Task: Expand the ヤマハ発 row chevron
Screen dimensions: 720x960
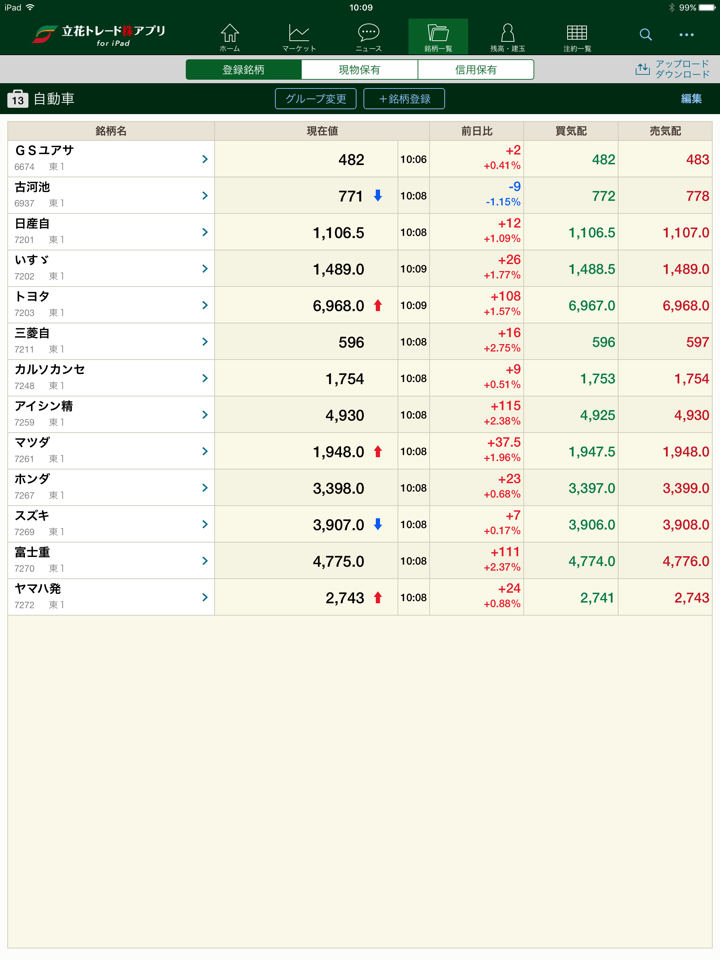Action: pos(204,597)
